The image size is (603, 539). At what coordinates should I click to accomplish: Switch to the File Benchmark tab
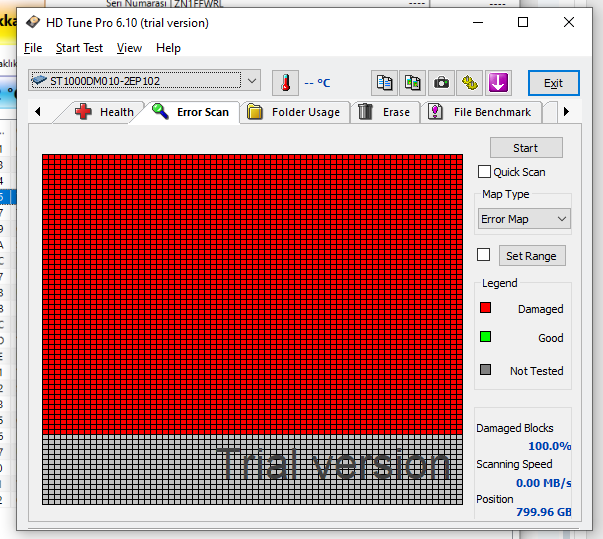[481, 112]
